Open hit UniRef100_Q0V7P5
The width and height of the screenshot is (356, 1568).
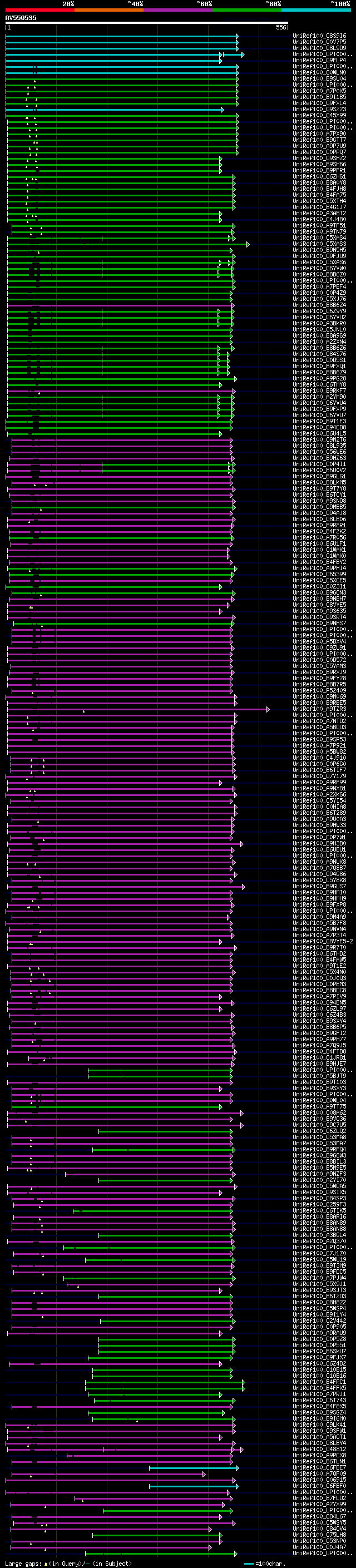pyautogui.click(x=319, y=42)
